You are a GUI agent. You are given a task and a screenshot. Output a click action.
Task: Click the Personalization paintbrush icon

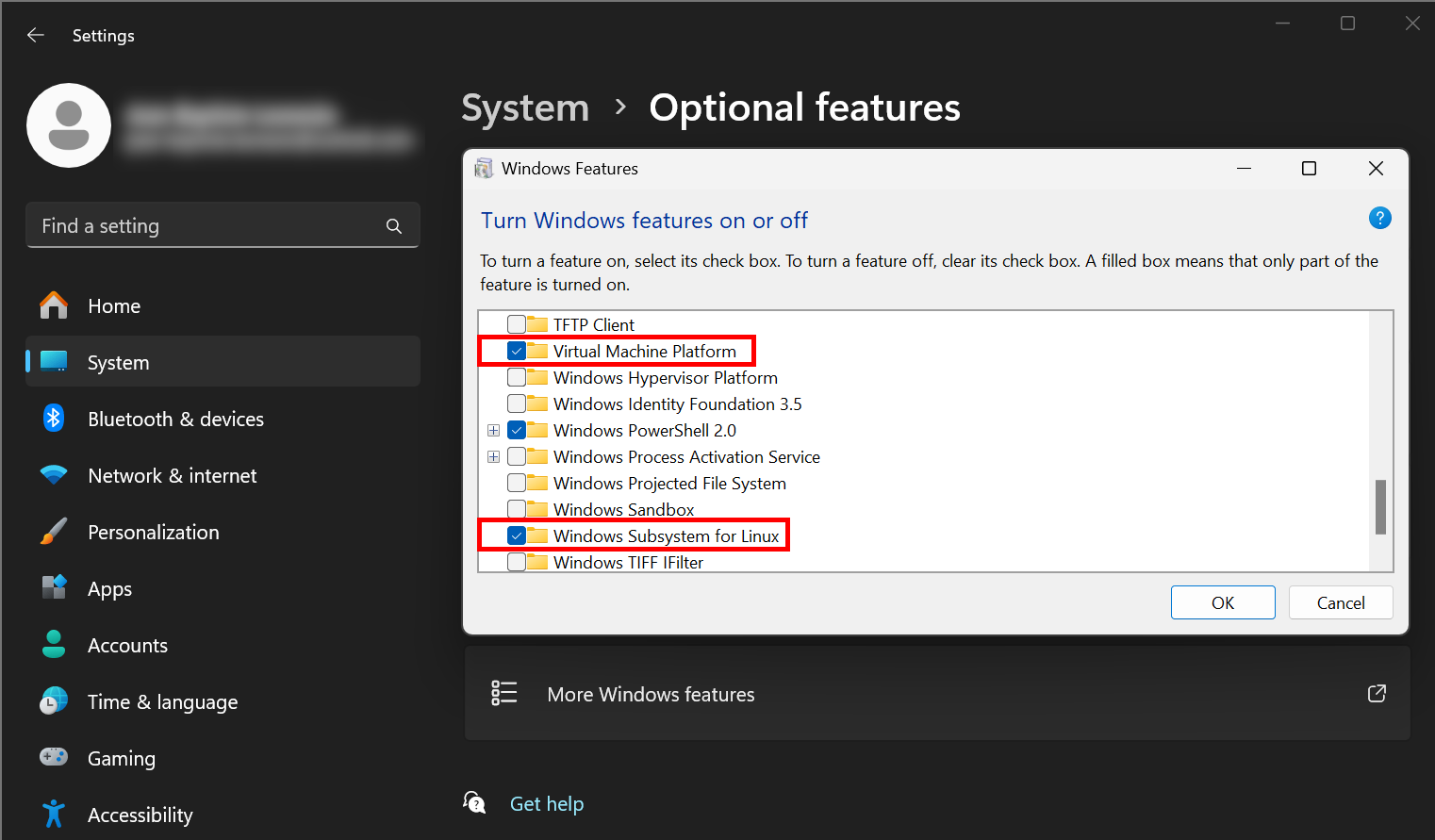point(54,532)
